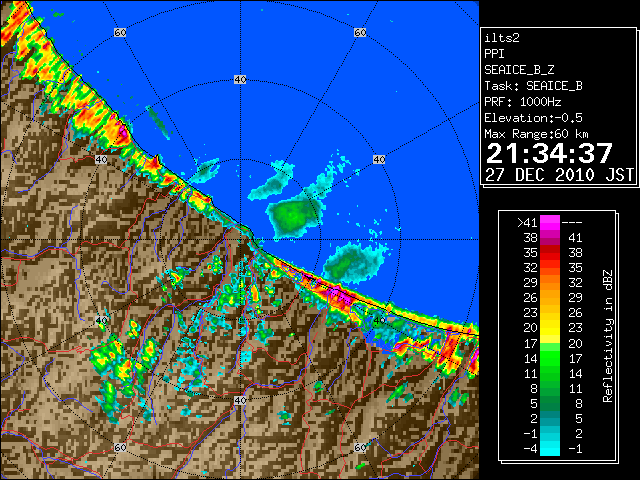This screenshot has width=640, height=480.
Task: Select the 'Elevation:-0.5' value
Action: pos(533,118)
